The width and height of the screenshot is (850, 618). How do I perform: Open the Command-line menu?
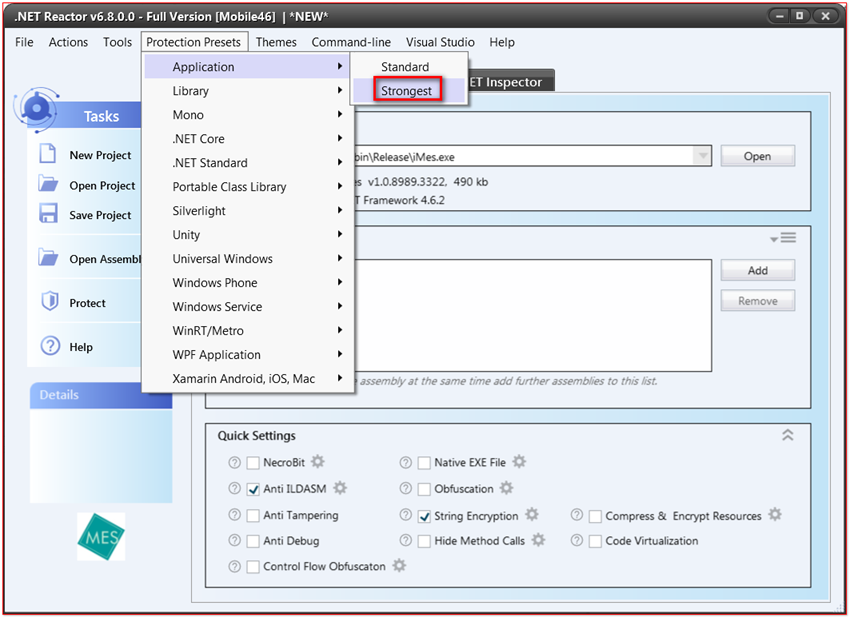click(351, 42)
